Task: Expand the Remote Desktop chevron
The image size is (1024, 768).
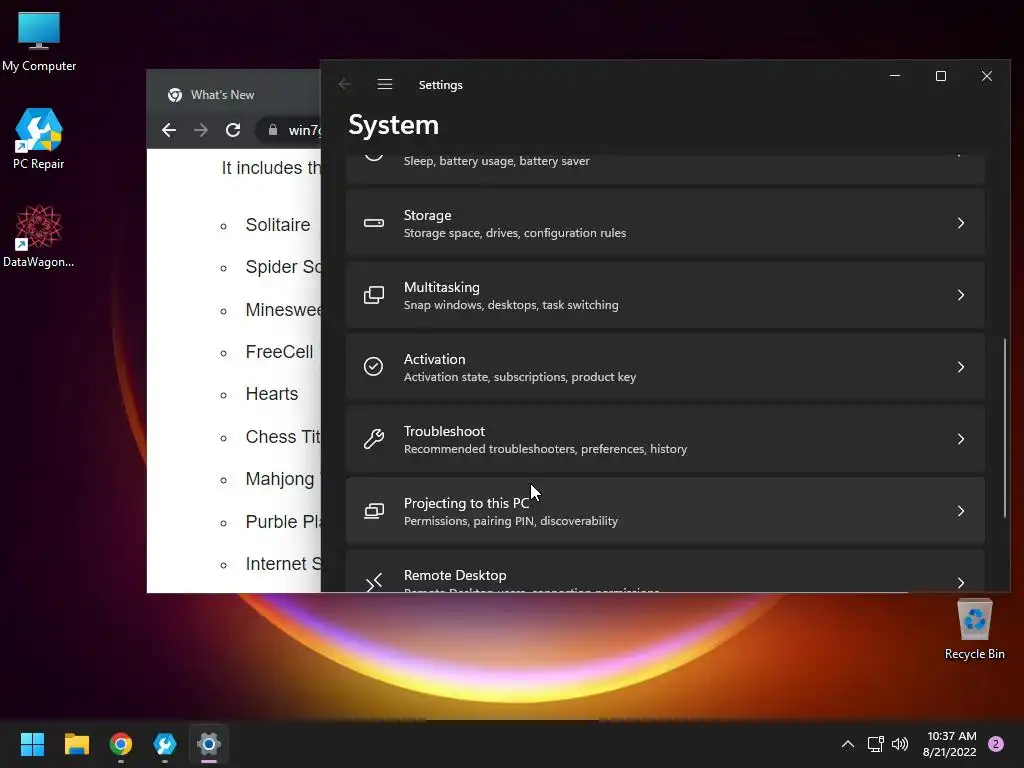Action: [961, 583]
